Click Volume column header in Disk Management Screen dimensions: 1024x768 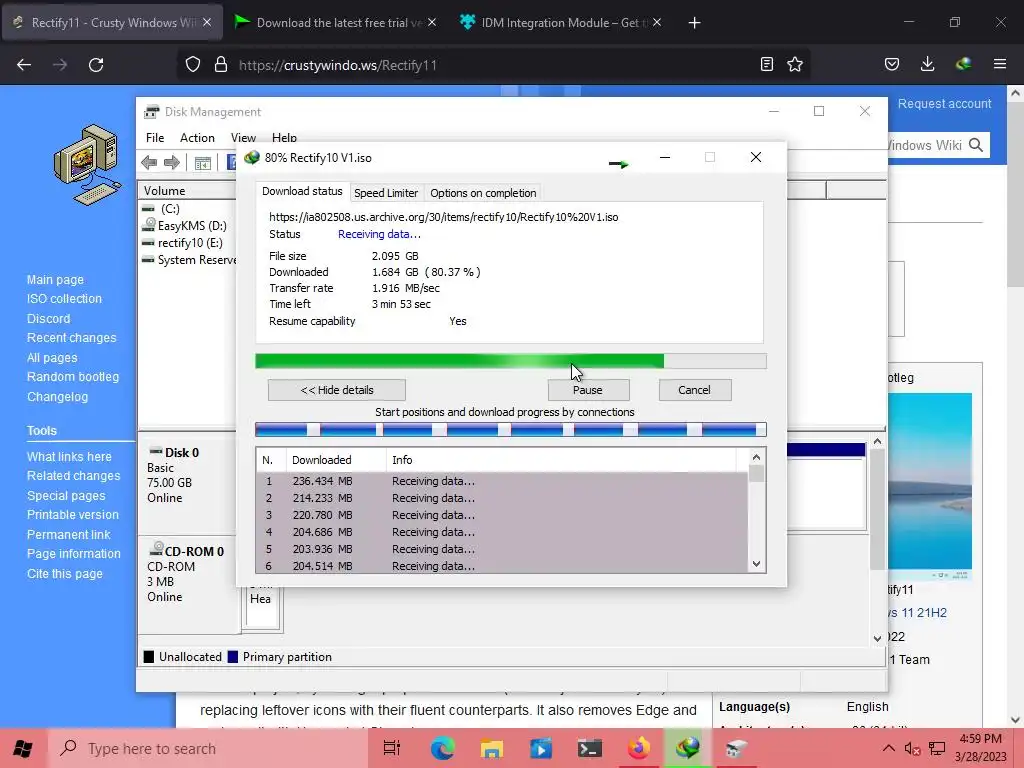[x=187, y=191]
